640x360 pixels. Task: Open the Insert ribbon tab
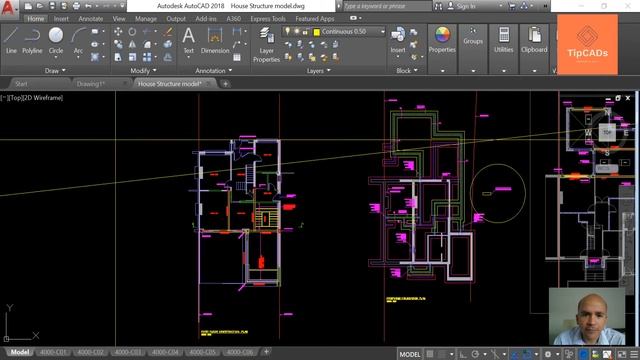[61, 19]
